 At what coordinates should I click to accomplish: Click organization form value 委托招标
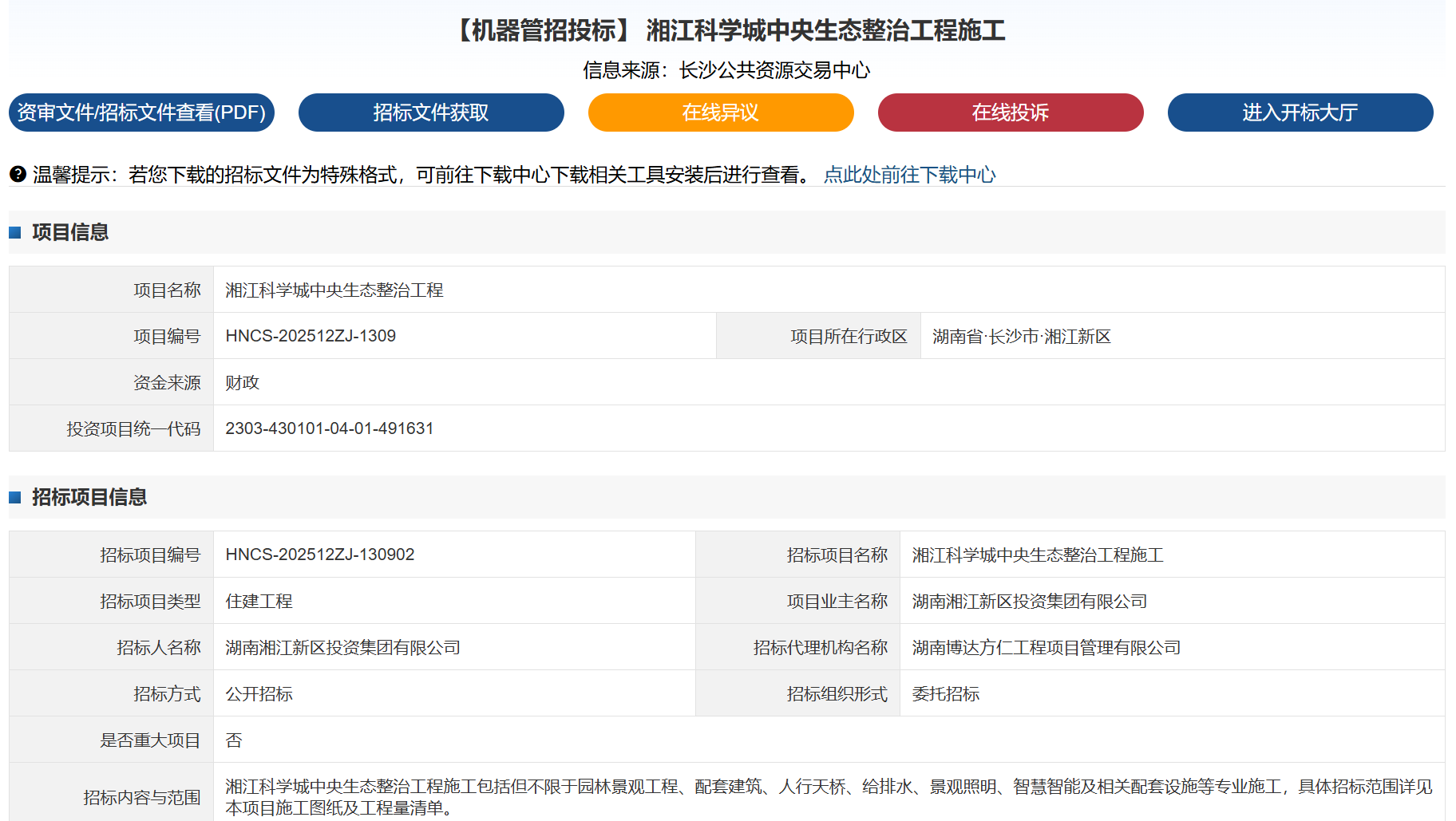click(946, 693)
